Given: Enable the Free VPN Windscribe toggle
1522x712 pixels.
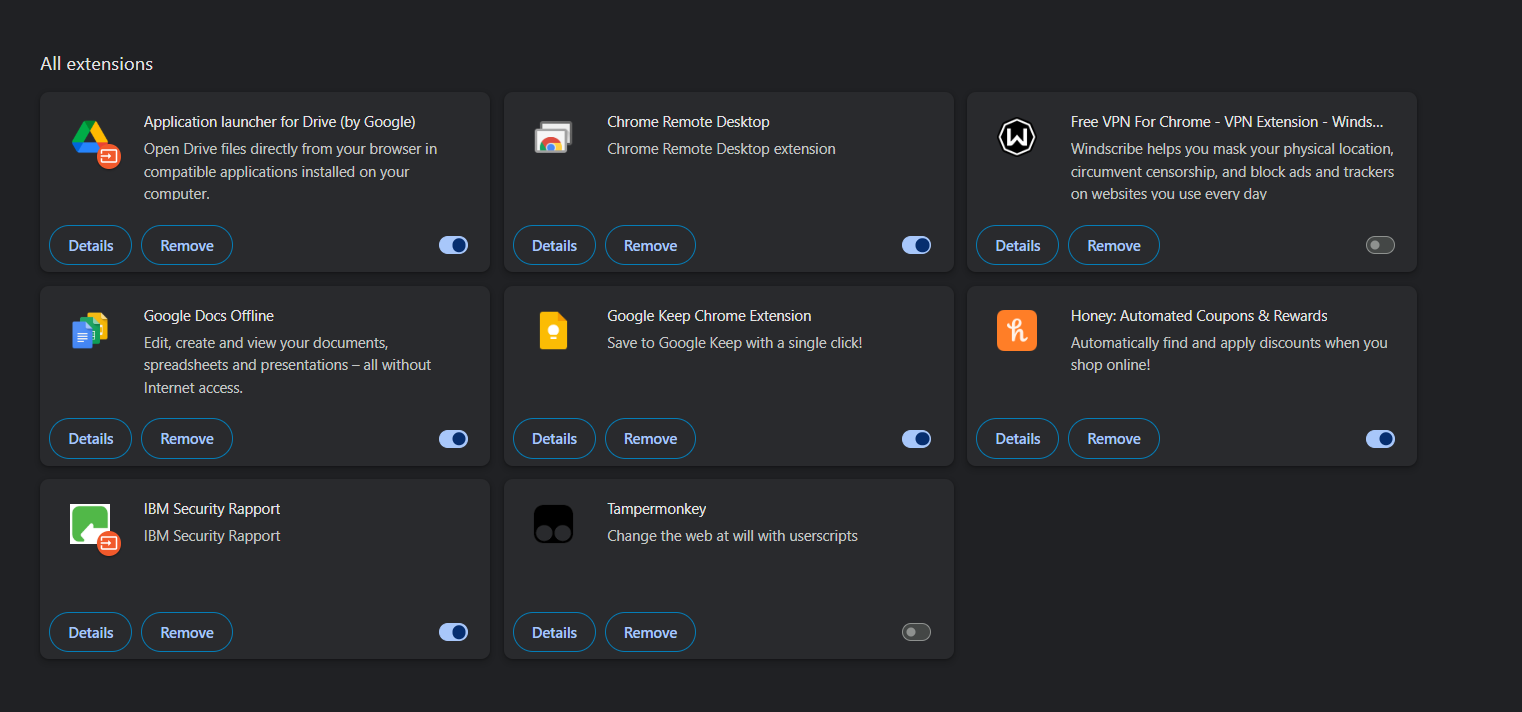Looking at the screenshot, I should [x=1380, y=245].
